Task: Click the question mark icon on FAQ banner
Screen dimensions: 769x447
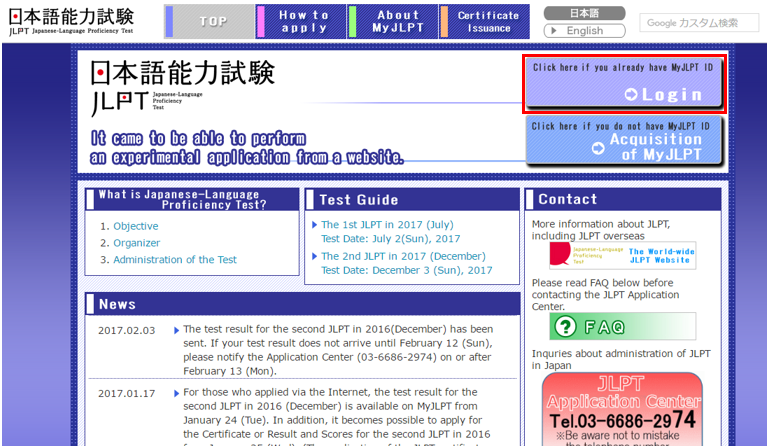Action: (x=565, y=326)
